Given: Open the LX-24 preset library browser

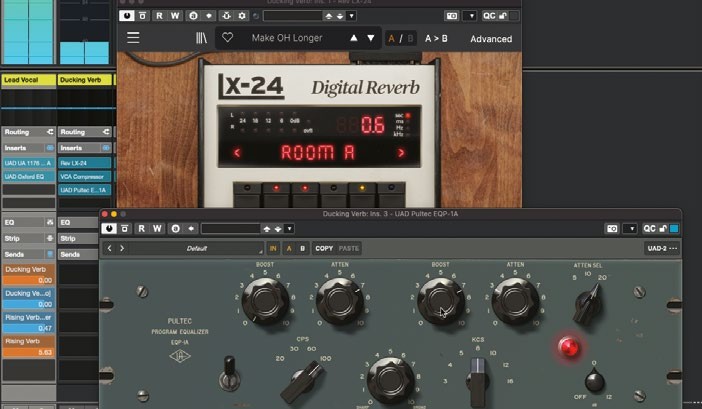Looking at the screenshot, I should pos(201,38).
